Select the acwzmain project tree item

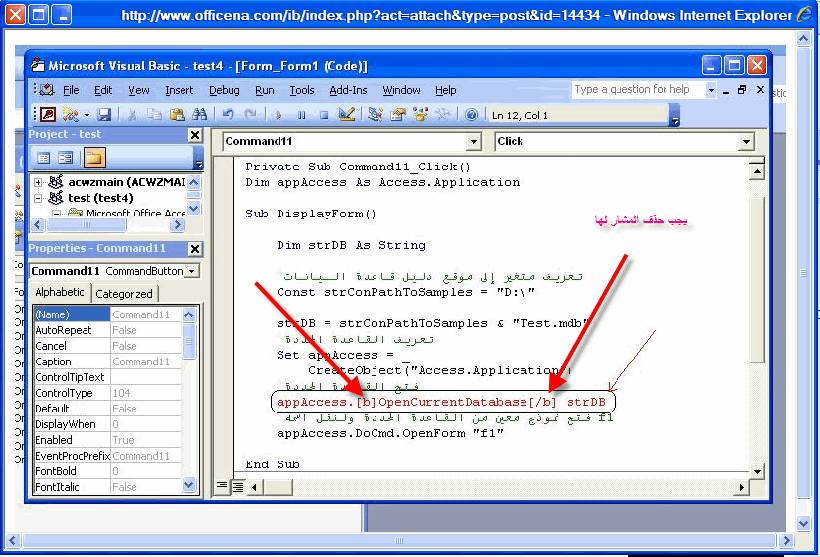pyautogui.click(x=126, y=182)
